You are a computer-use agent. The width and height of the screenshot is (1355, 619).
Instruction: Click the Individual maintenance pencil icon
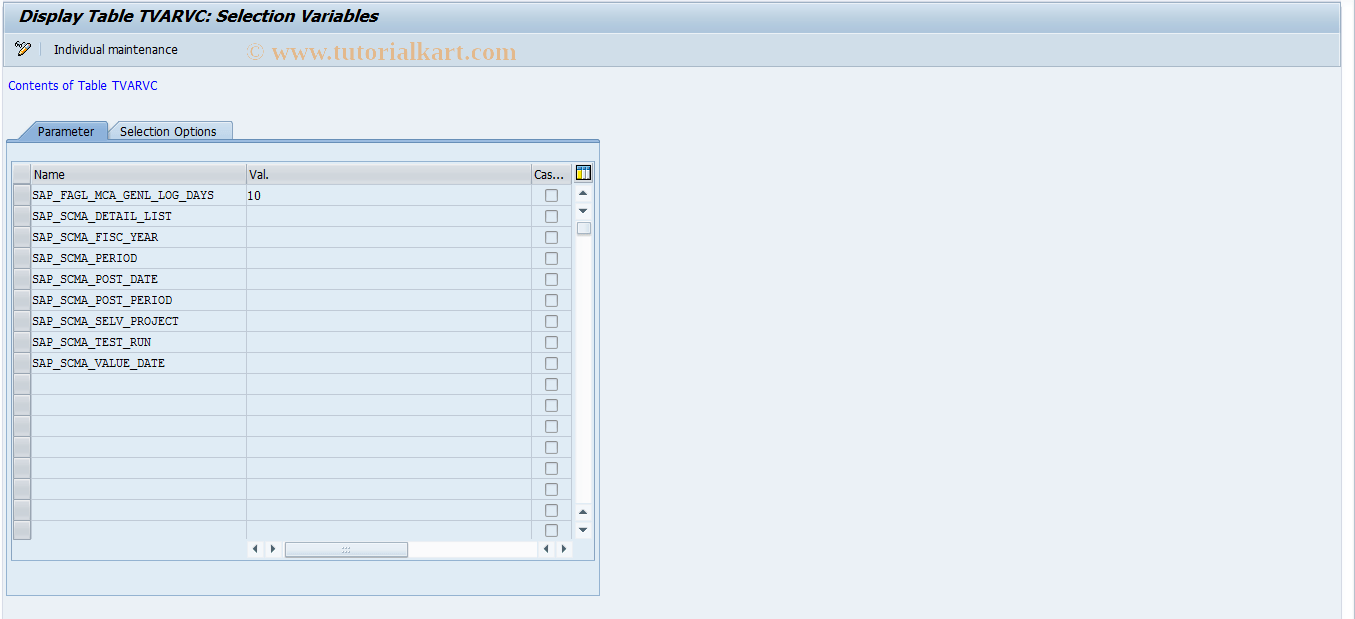pyautogui.click(x=21, y=48)
